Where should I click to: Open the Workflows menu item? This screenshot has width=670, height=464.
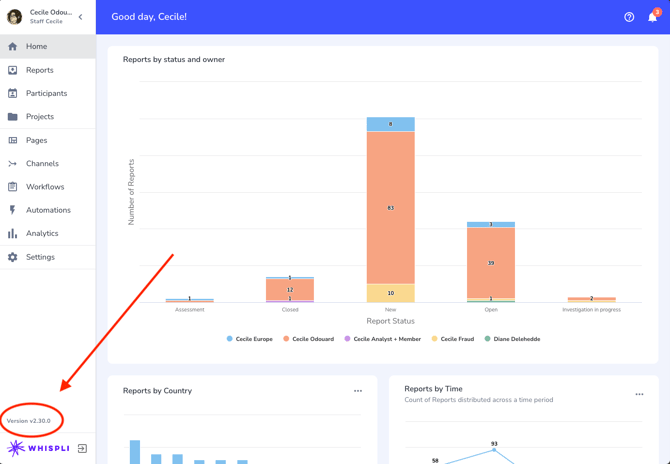(45, 187)
